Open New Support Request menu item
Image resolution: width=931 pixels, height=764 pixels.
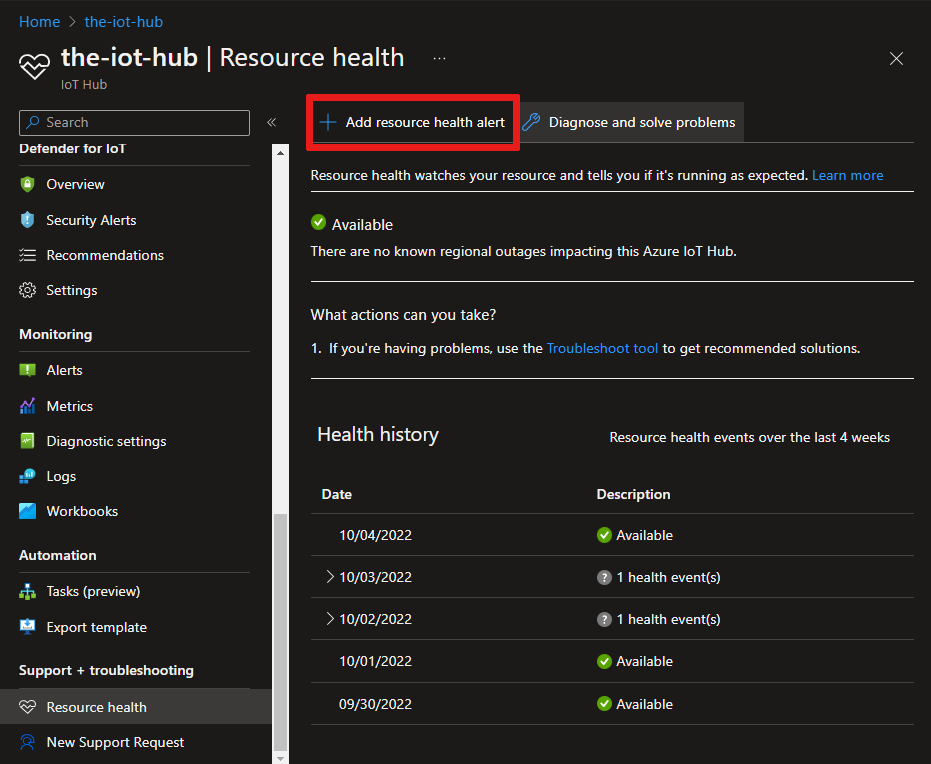click(115, 742)
